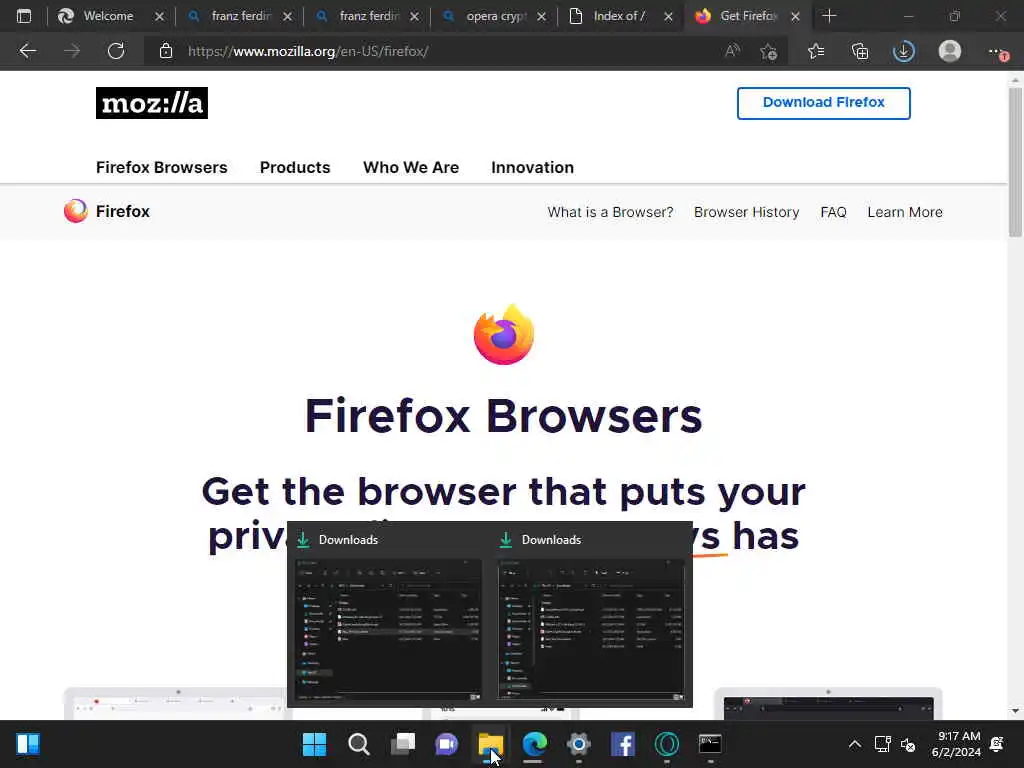Screen dimensions: 1024x768
Task: Switch to Microsoft Edge on taskbar
Action: (x=534, y=744)
